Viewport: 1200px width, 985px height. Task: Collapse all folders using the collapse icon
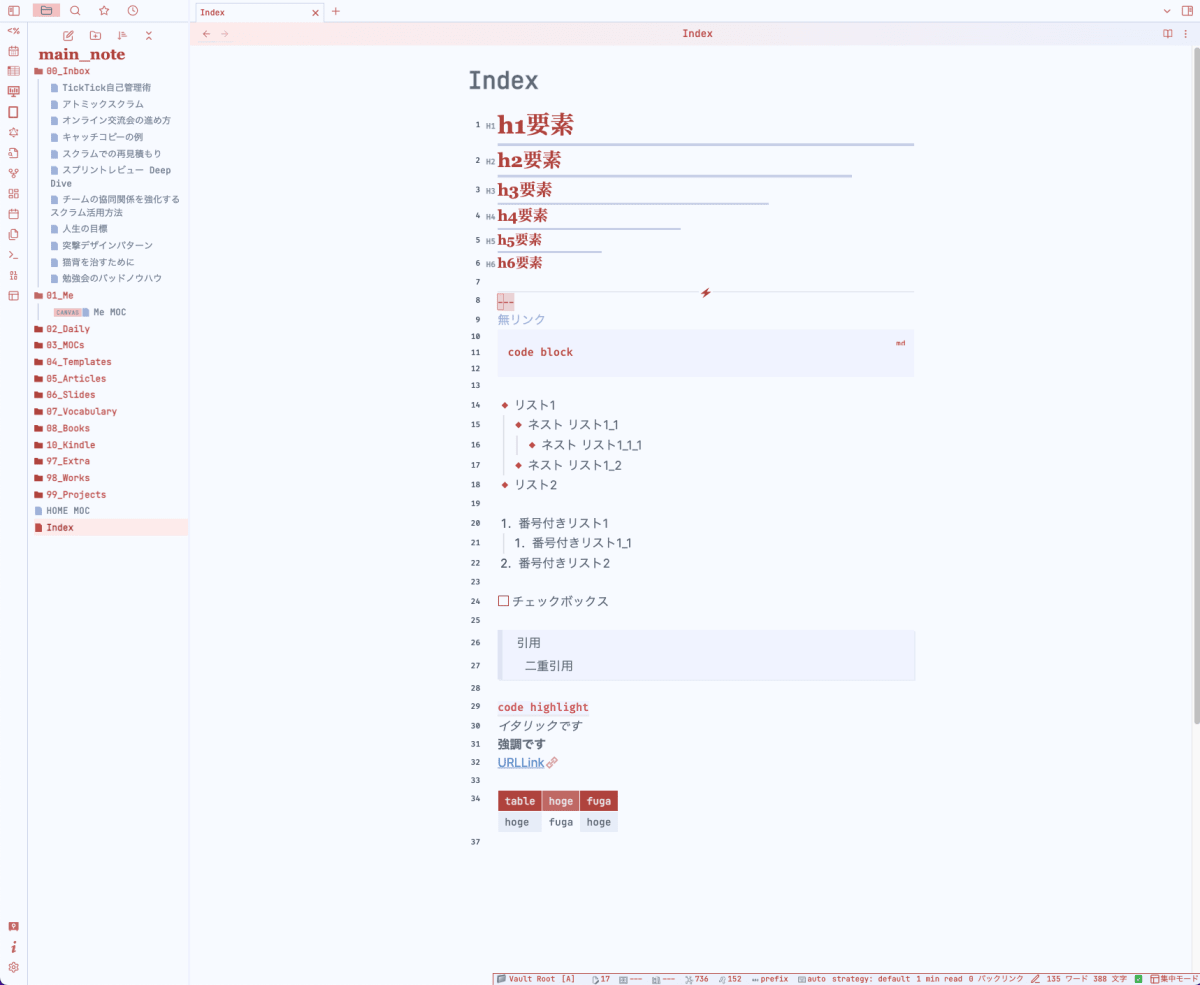pos(148,35)
